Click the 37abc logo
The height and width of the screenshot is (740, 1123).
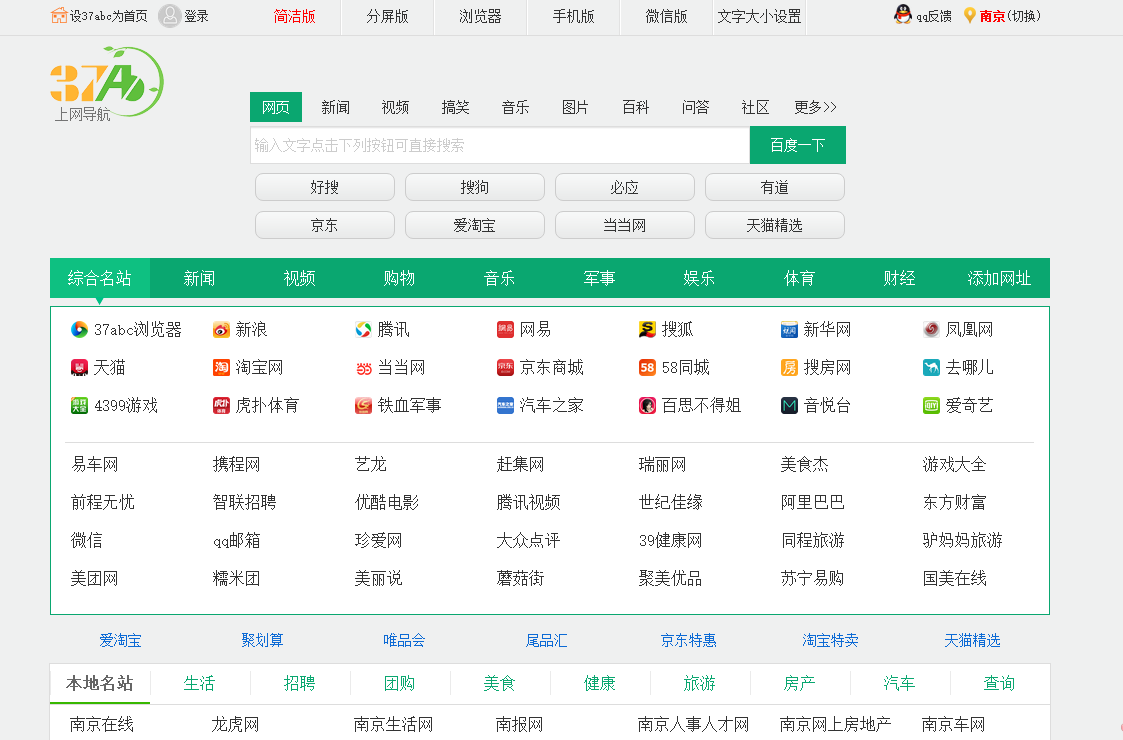[107, 84]
